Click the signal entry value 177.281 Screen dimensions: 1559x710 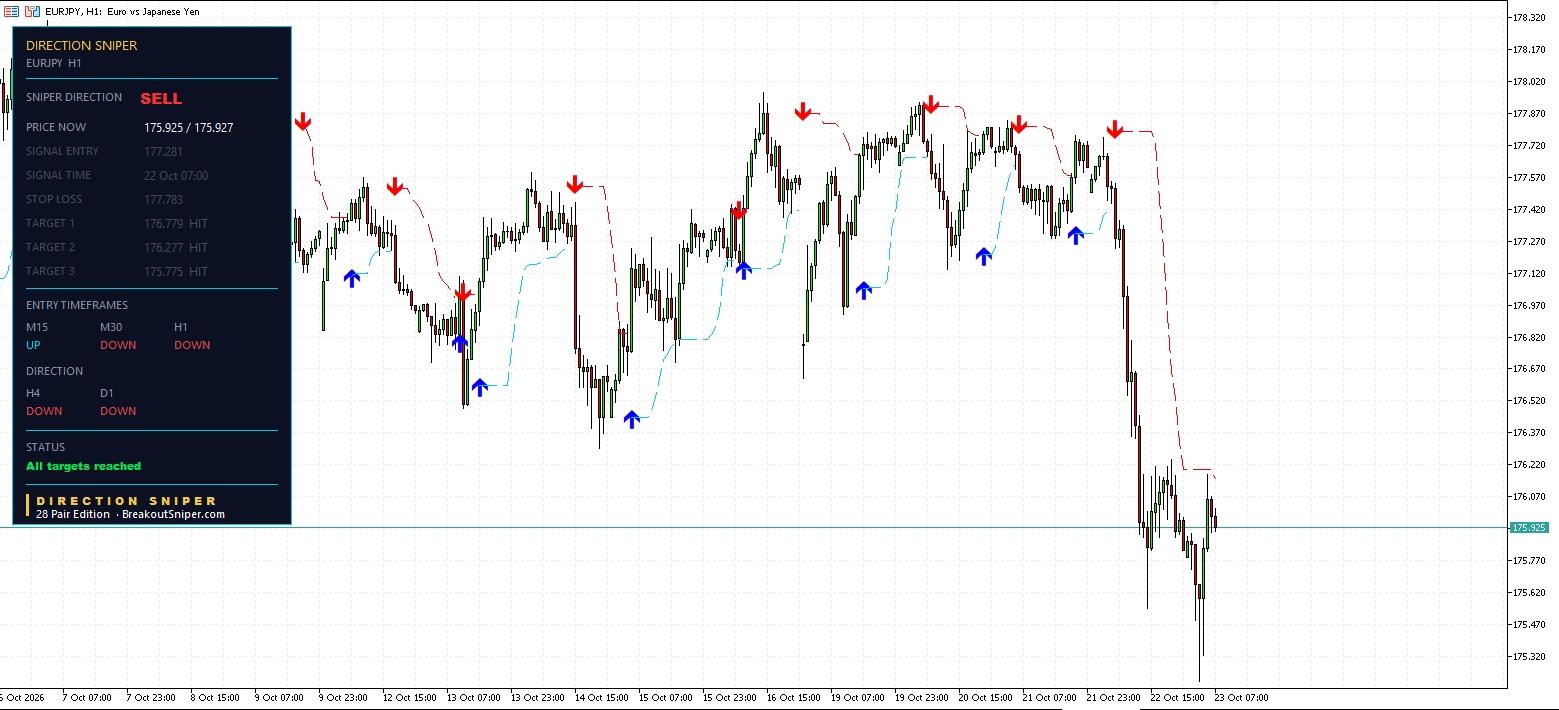(163, 152)
